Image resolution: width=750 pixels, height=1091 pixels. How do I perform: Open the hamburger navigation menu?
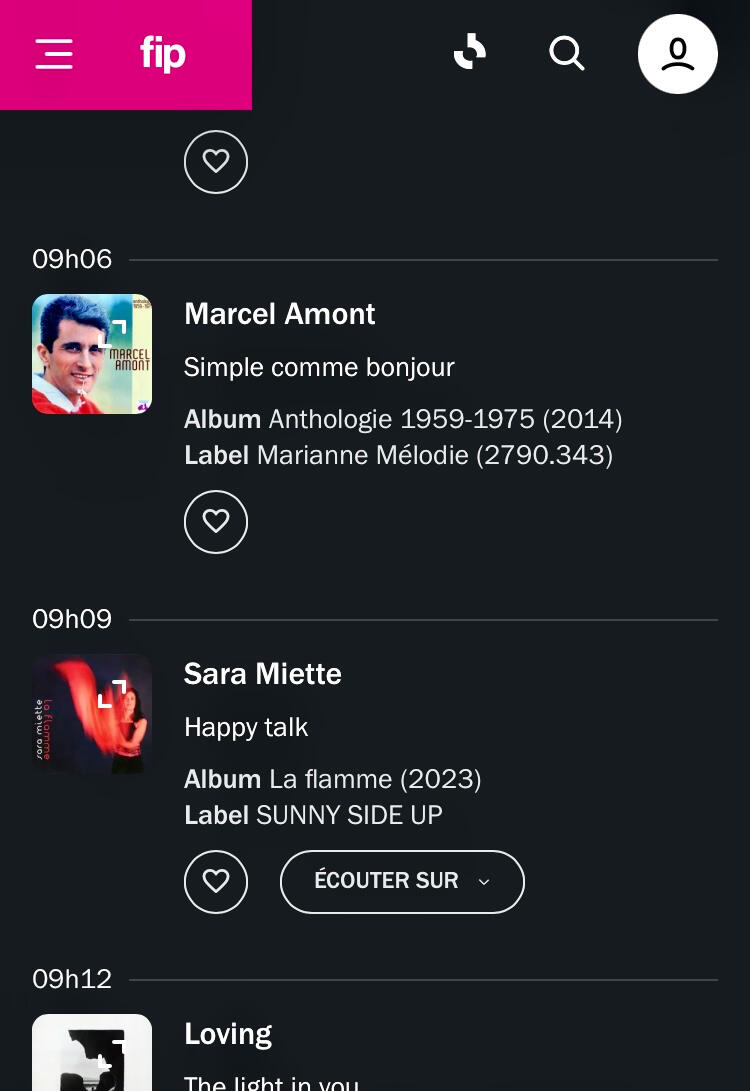[54, 54]
